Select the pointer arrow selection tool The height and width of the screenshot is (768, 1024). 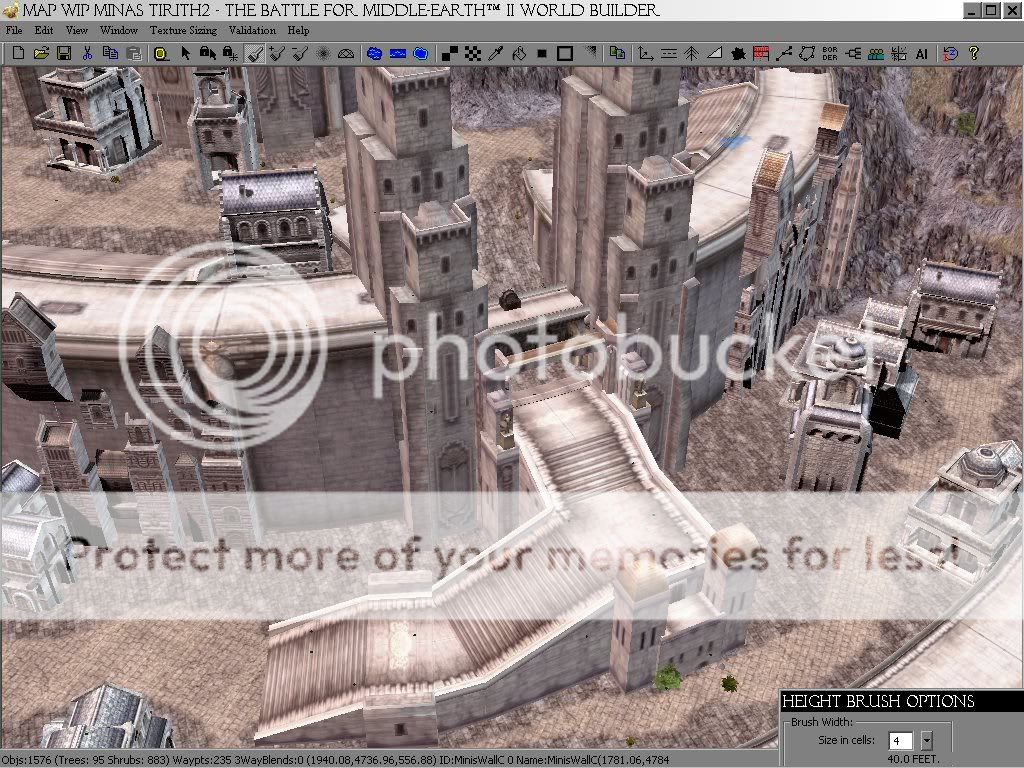tap(185, 53)
